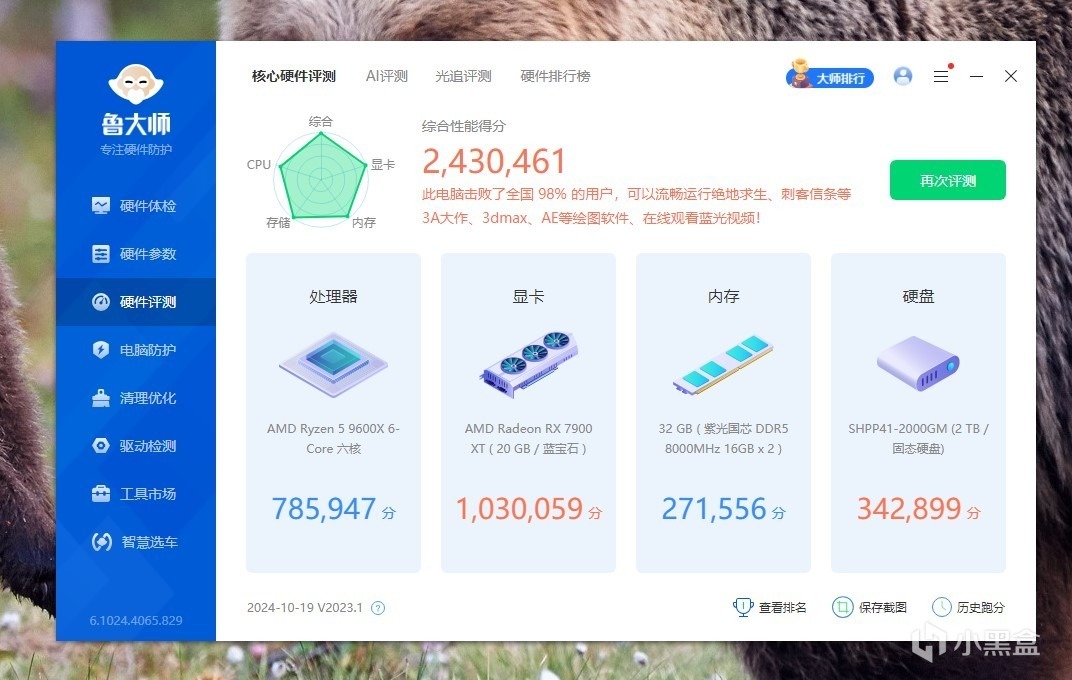Switch to 核心硬件评测 tab

click(x=294, y=76)
